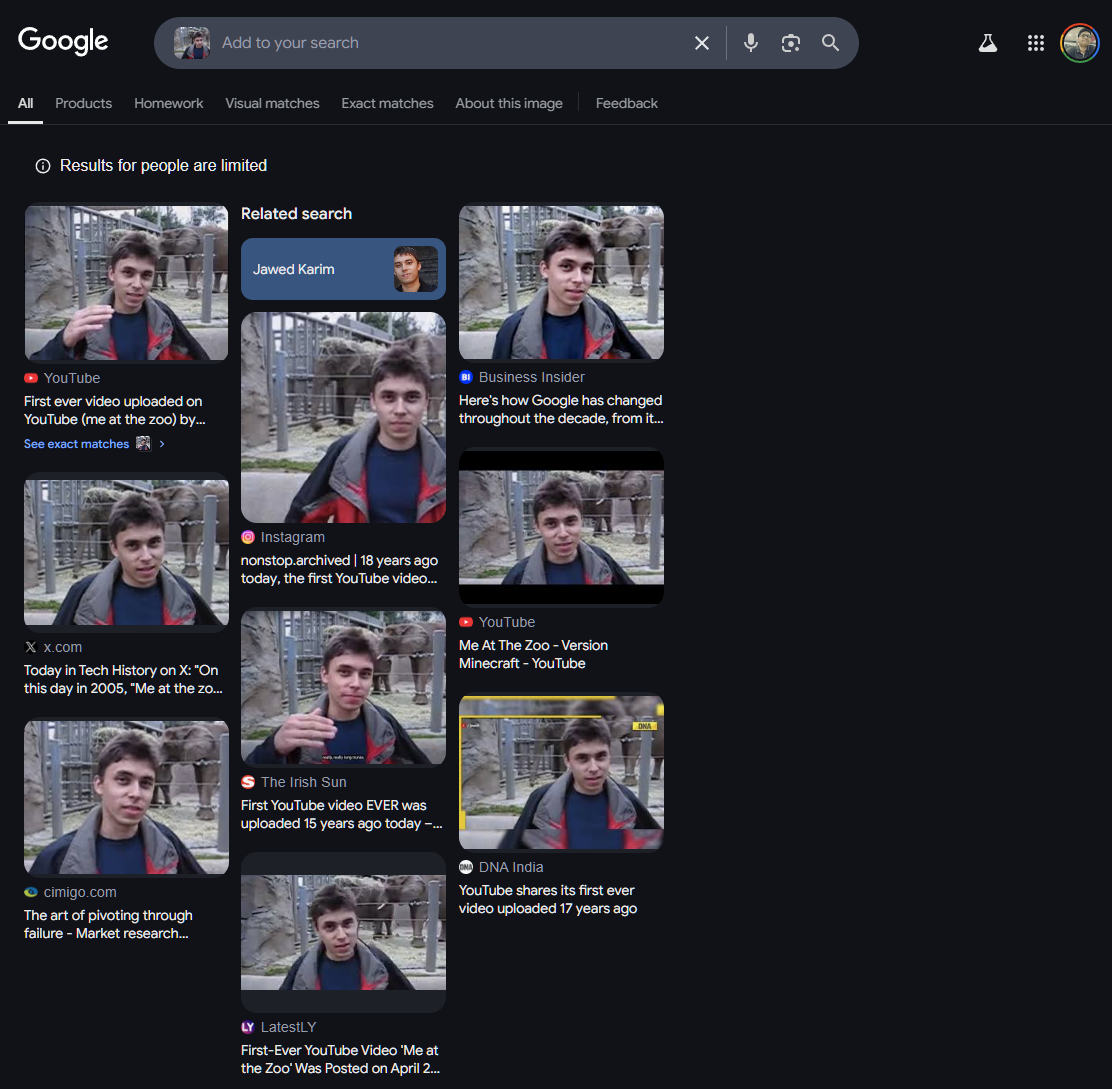Open the About this image tab

tap(509, 104)
